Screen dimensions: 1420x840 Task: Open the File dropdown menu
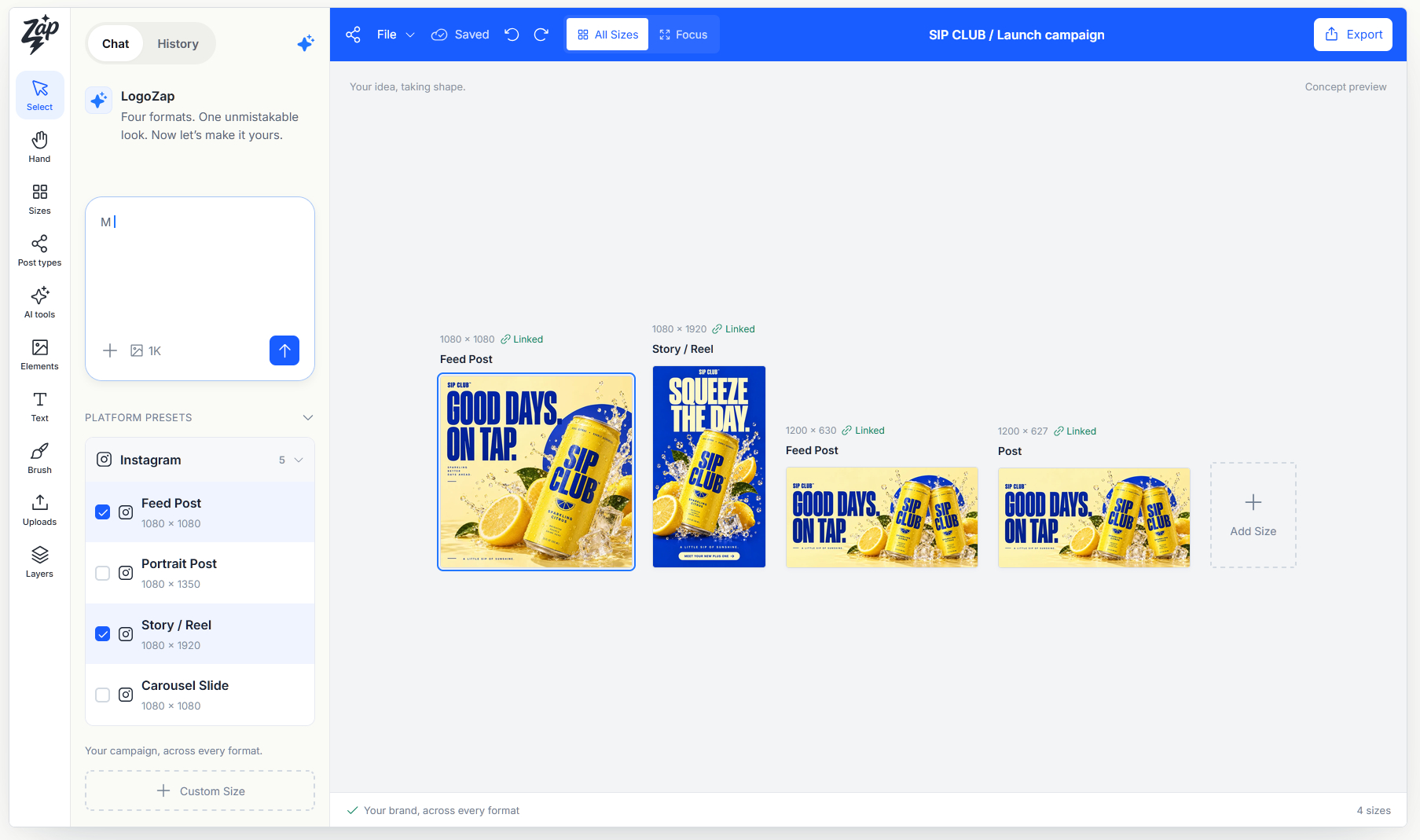point(395,35)
